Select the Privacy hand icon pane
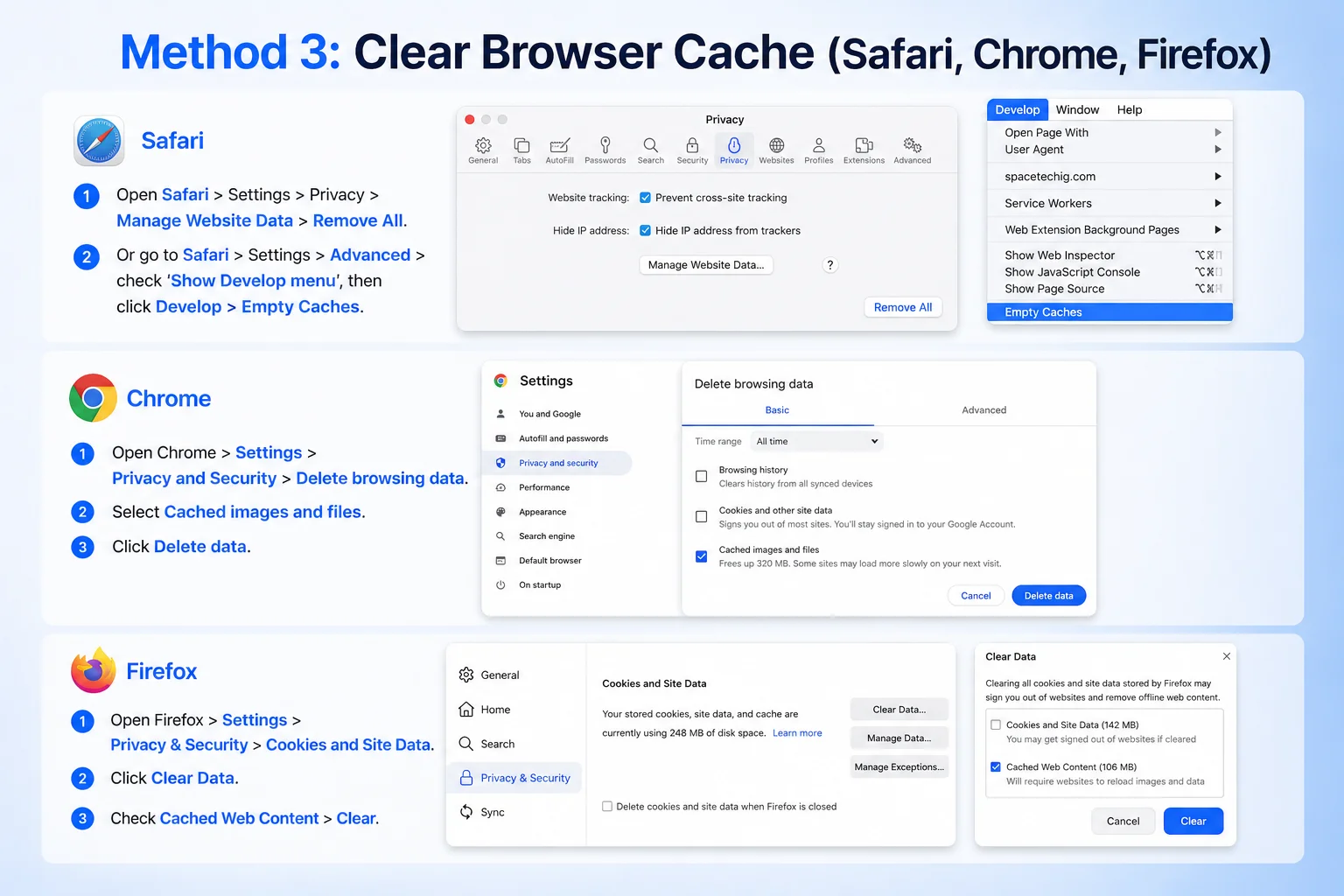Image resolution: width=1344 pixels, height=896 pixels. click(734, 150)
